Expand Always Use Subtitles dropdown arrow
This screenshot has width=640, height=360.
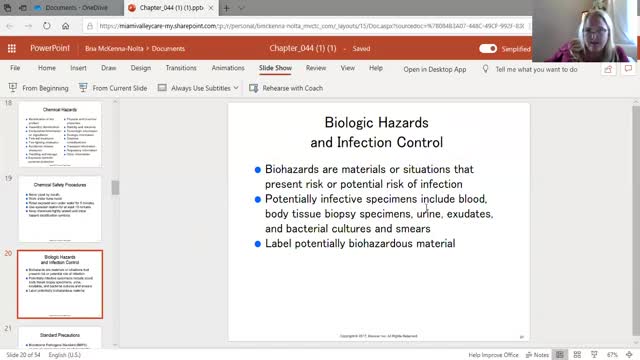tap(236, 88)
